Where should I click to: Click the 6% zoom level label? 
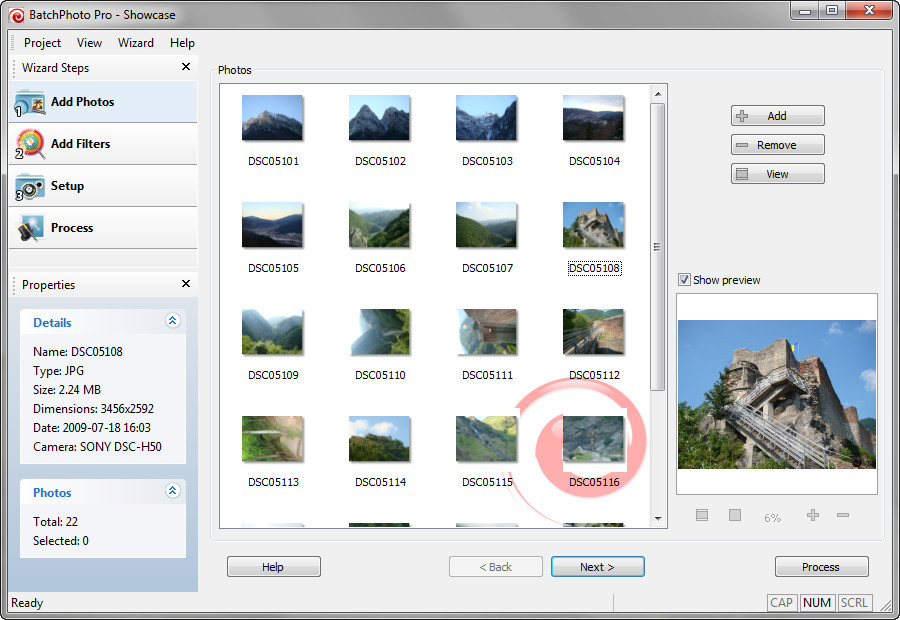[773, 518]
